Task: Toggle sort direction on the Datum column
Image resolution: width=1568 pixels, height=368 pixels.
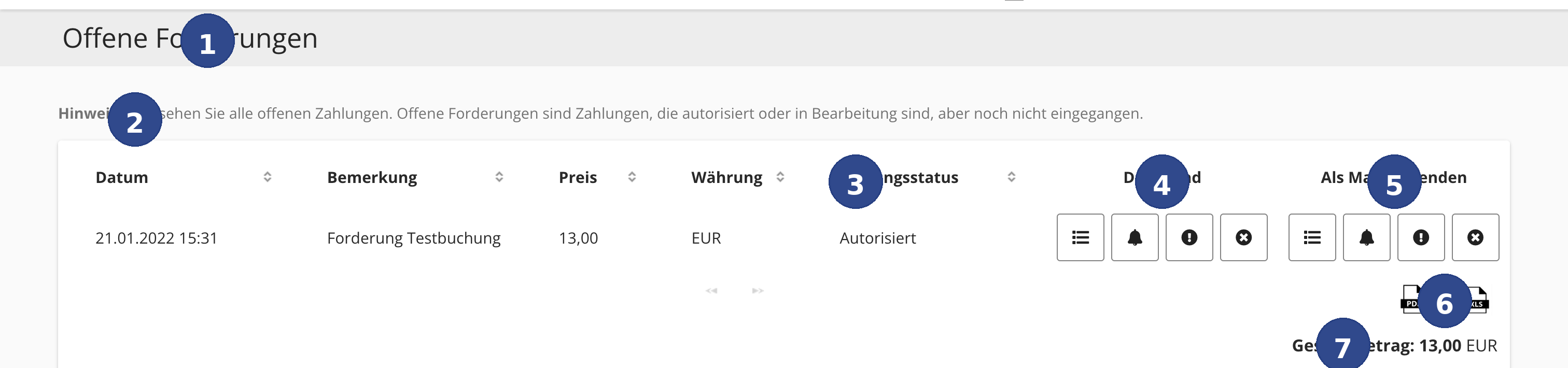Action: click(268, 178)
